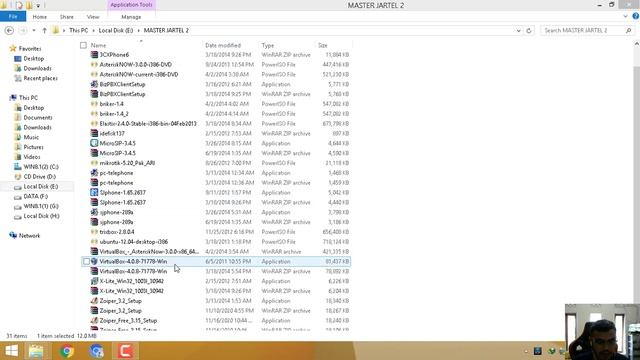Open Local Disk (H:) in sidebar
Image resolution: width=640 pixels, height=360 pixels.
coord(41,216)
